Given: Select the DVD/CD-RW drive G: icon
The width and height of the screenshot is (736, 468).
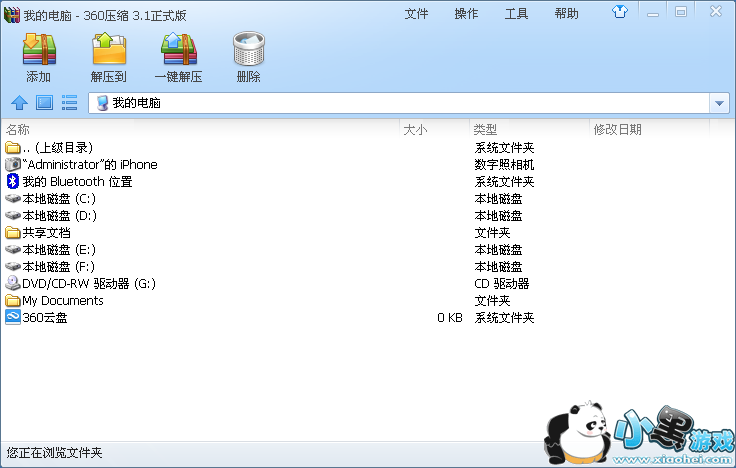Looking at the screenshot, I should point(13,283).
